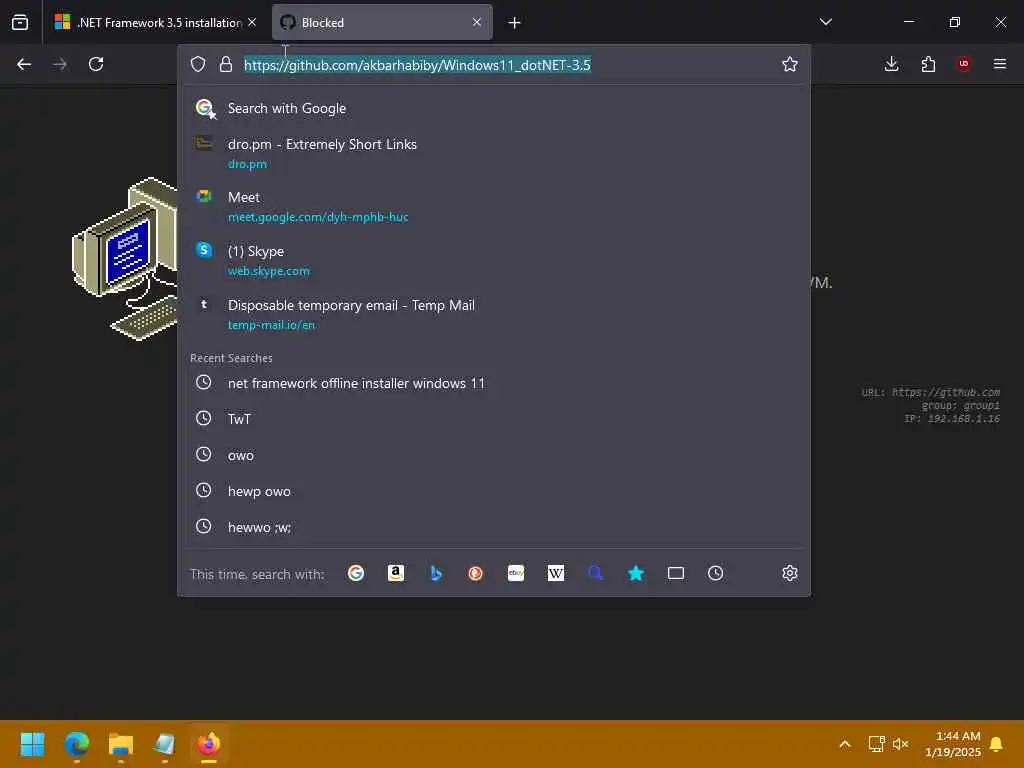This screenshot has height=768, width=1024.
Task: Search bookmarks with star icon
Action: [x=635, y=573]
